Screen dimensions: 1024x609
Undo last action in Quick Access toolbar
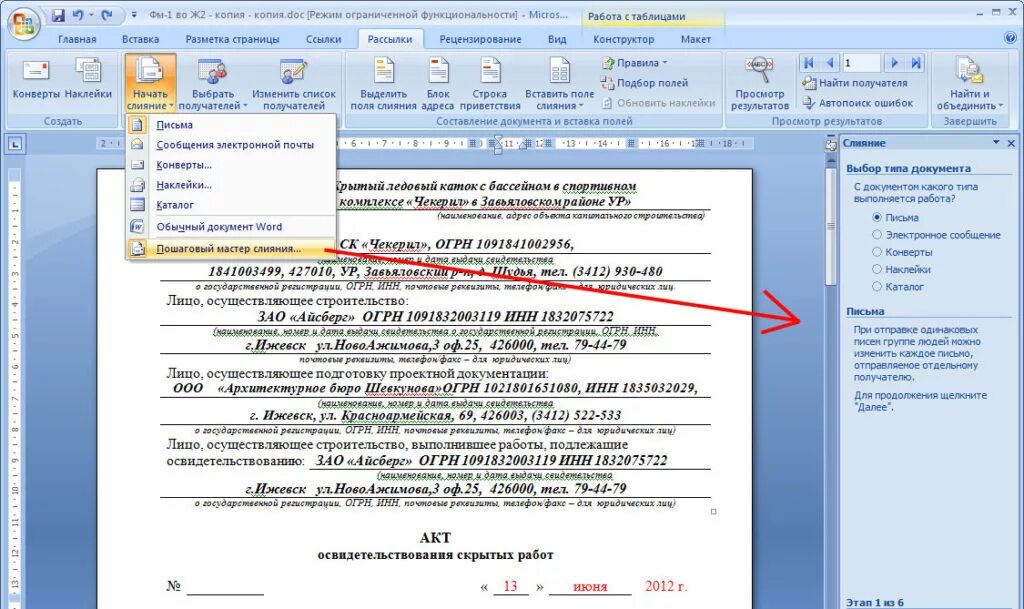tap(78, 14)
